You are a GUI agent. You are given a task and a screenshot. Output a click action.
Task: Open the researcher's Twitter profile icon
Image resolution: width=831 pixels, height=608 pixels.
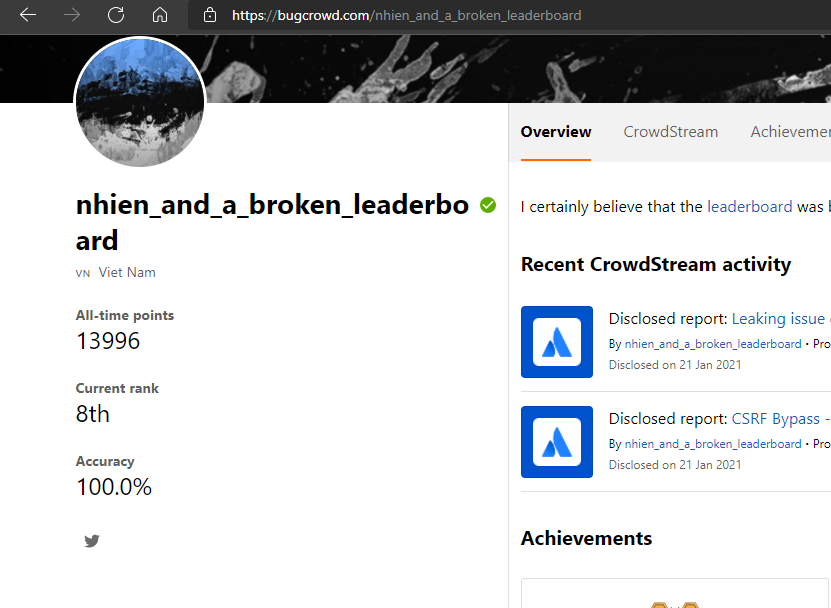click(x=92, y=541)
